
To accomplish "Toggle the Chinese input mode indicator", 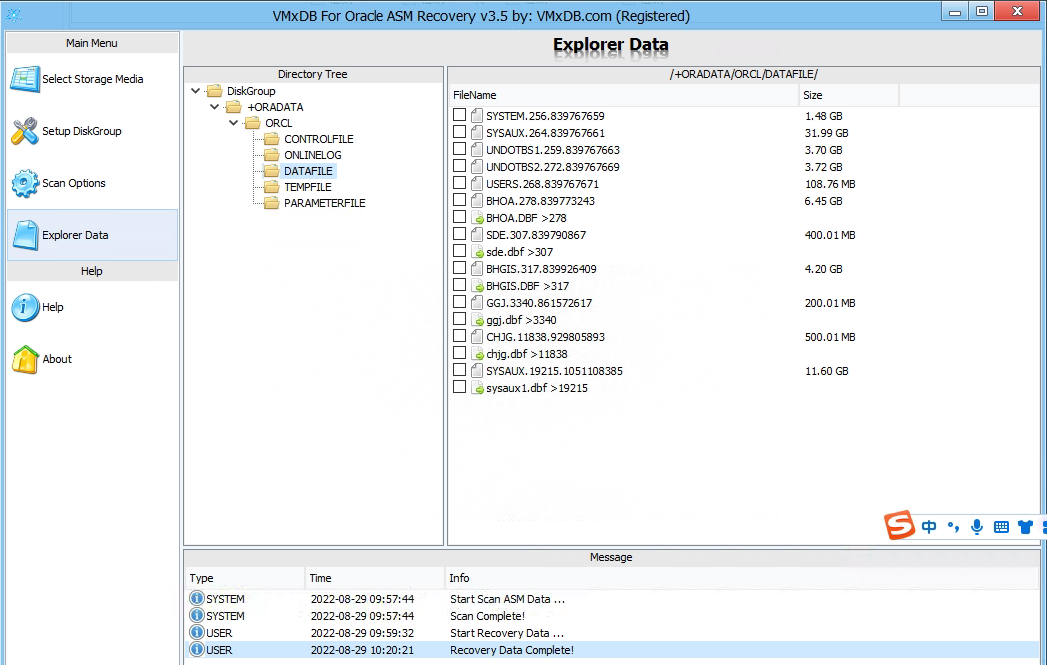I will pyautogui.click(x=929, y=527).
